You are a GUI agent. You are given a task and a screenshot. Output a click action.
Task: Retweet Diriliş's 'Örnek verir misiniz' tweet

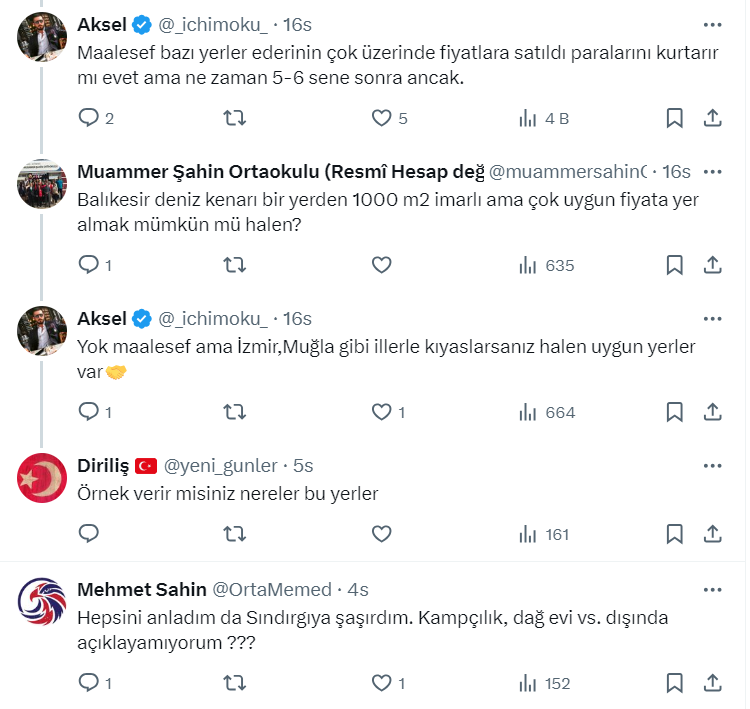tap(234, 534)
